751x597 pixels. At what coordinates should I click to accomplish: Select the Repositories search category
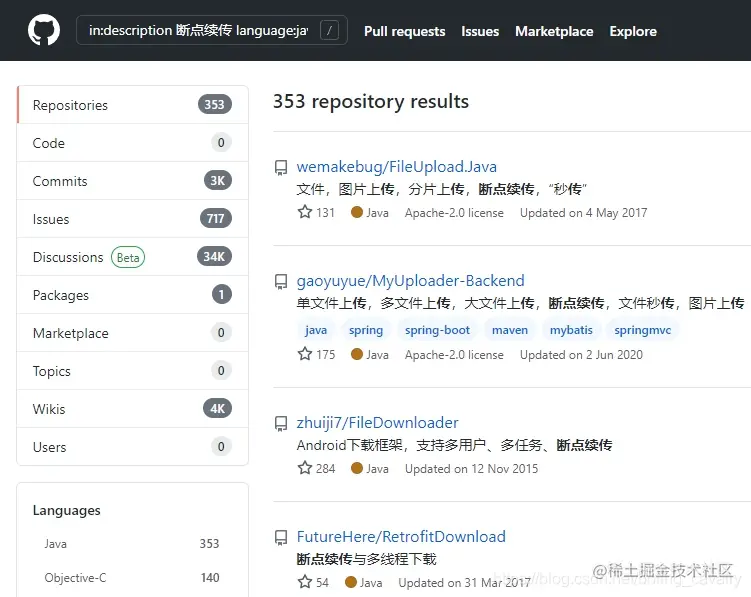tap(133, 105)
